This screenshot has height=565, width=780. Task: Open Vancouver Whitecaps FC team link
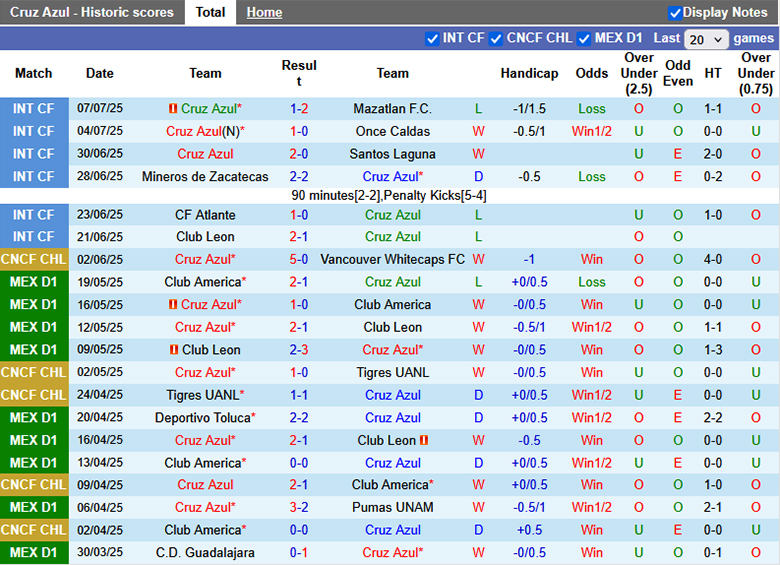tap(392, 259)
